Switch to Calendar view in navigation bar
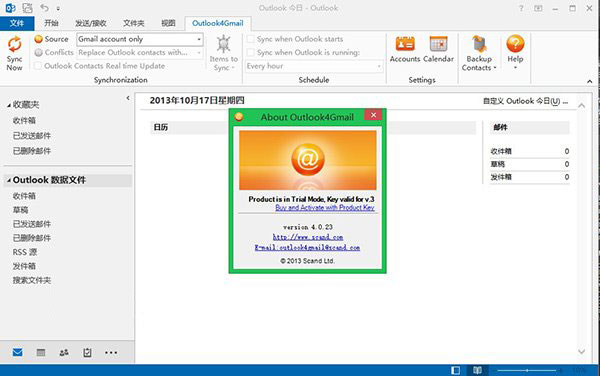The width and height of the screenshot is (600, 376). [41, 352]
